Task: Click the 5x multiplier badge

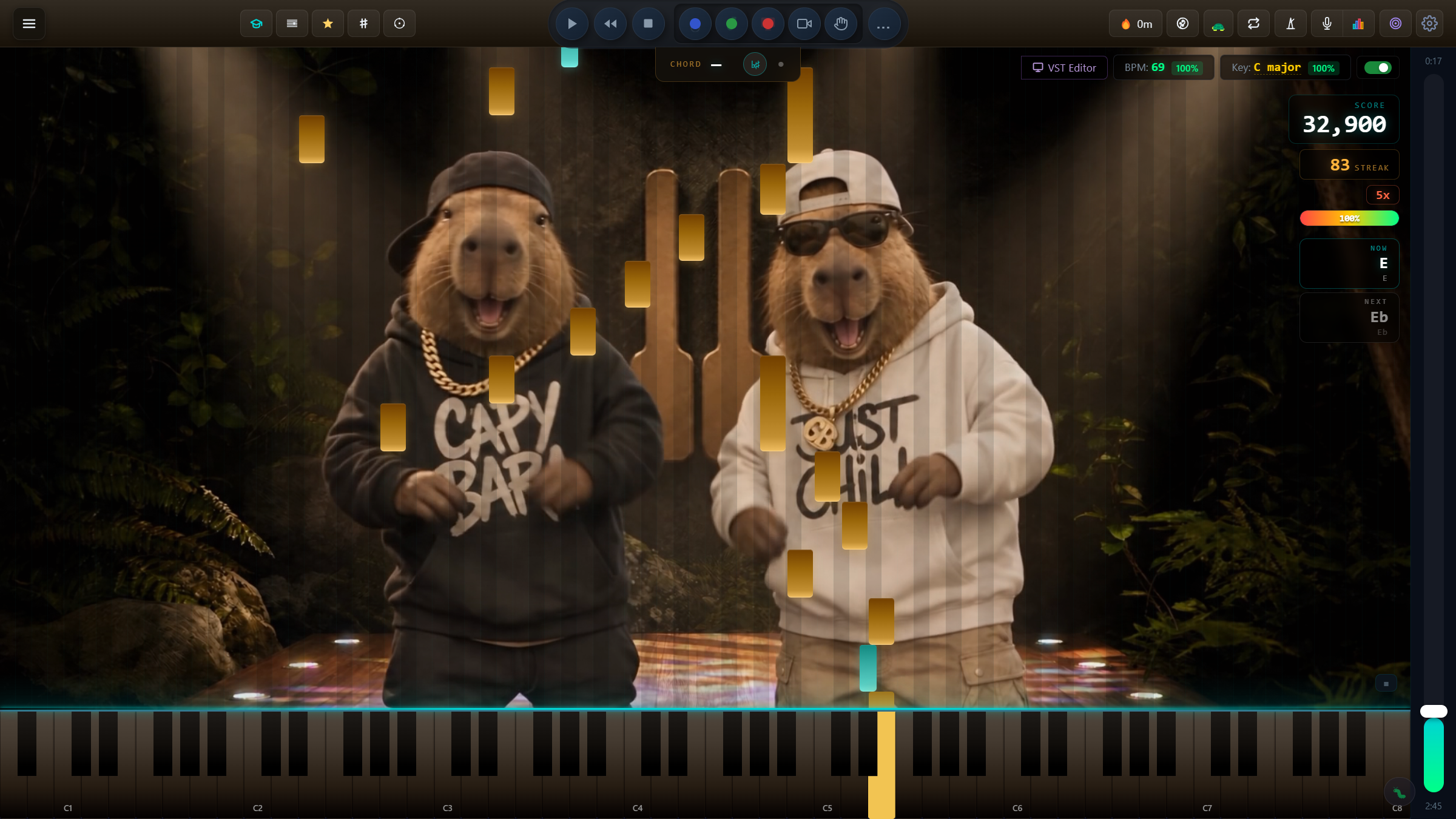Action: pos(1383,195)
